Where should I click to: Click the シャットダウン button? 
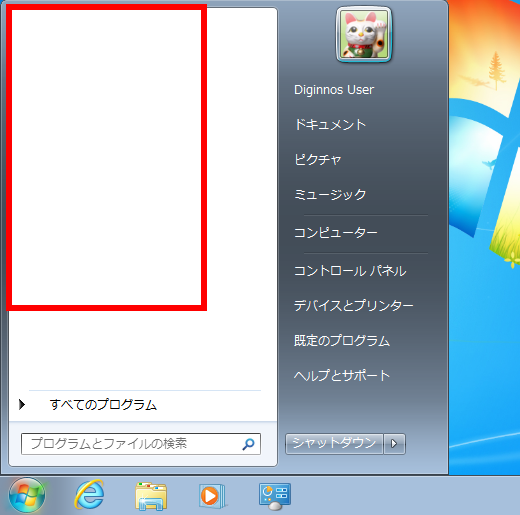[x=334, y=444]
